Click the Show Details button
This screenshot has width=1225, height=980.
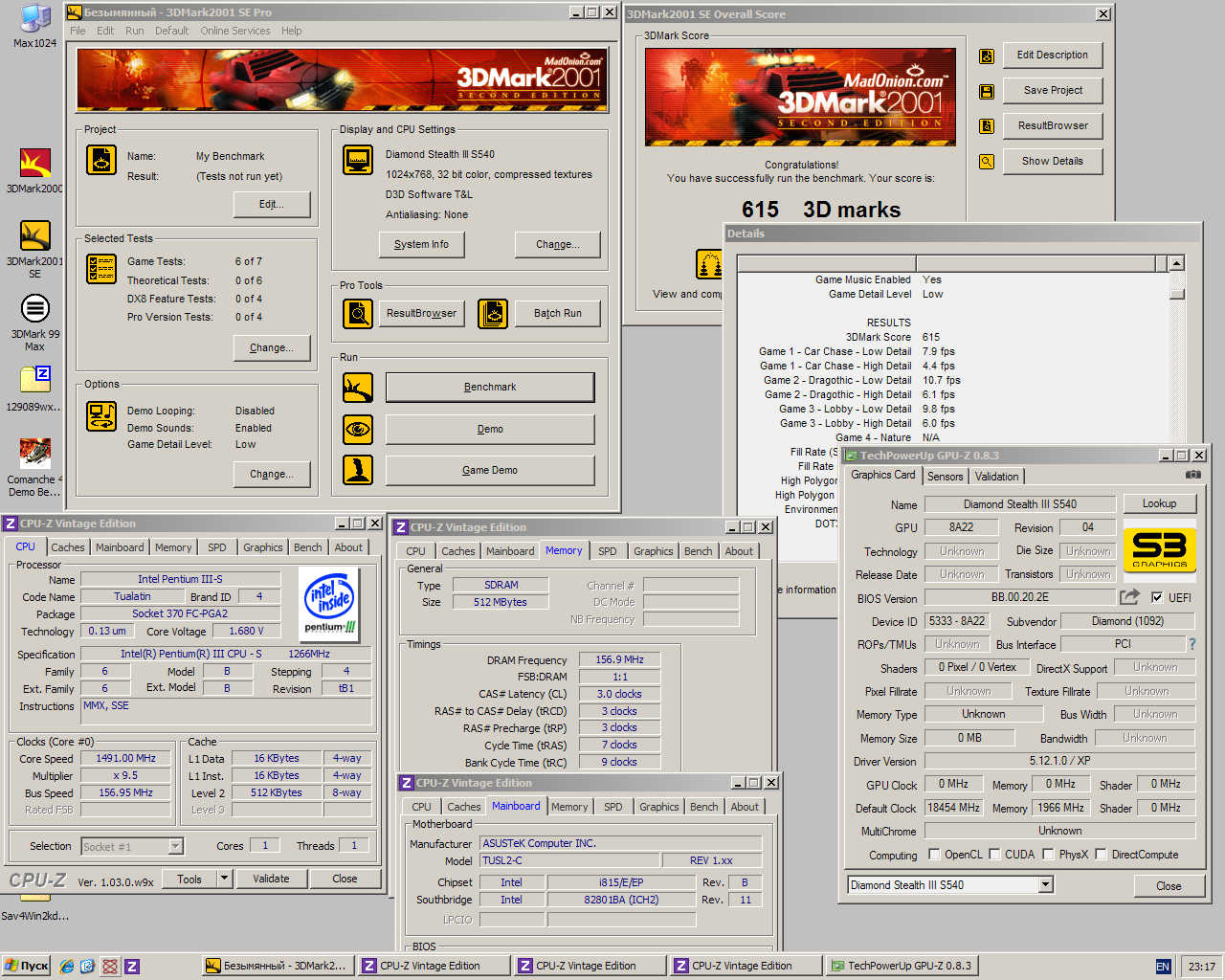pos(1053,162)
